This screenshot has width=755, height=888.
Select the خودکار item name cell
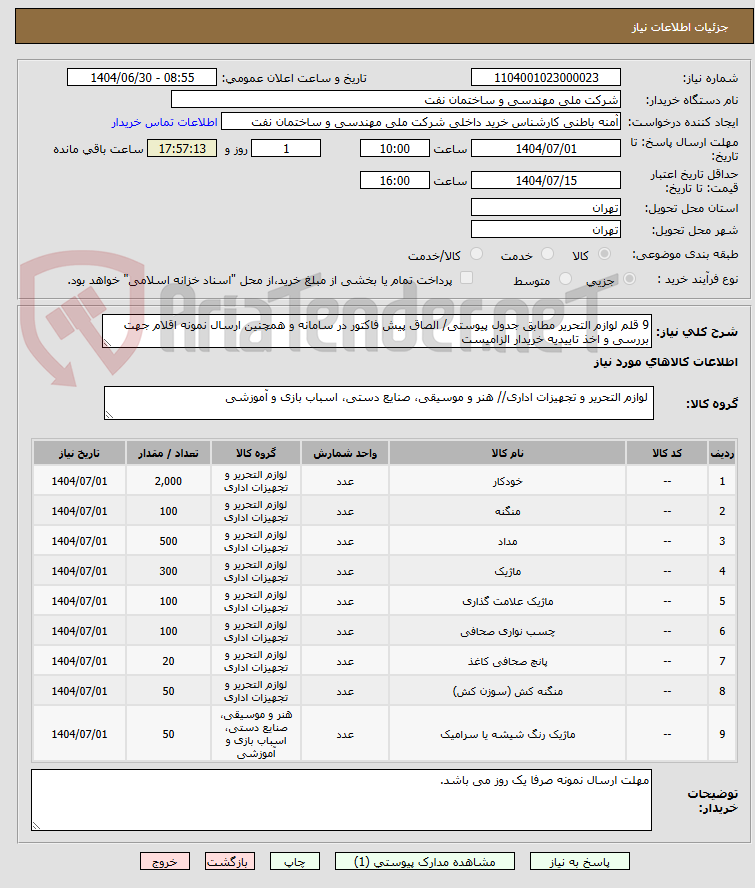coord(507,481)
